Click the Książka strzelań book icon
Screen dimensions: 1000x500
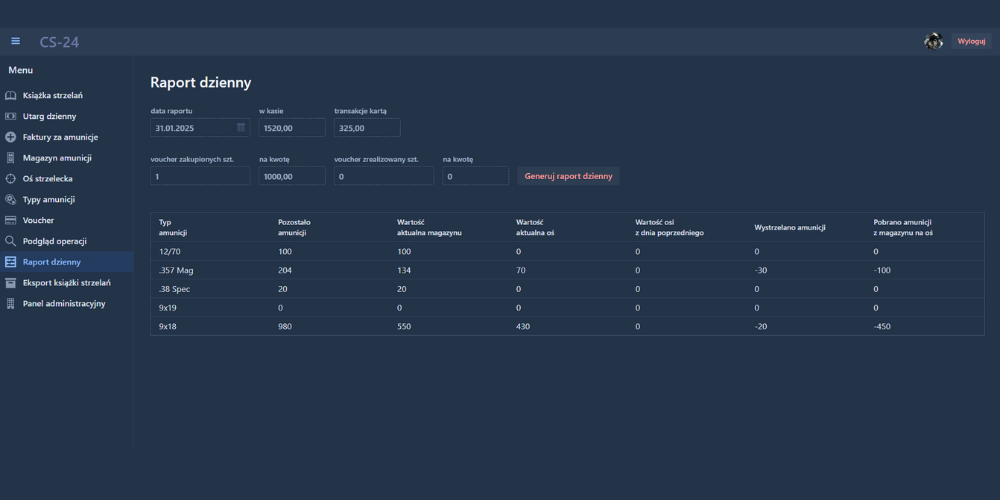[x=11, y=95]
